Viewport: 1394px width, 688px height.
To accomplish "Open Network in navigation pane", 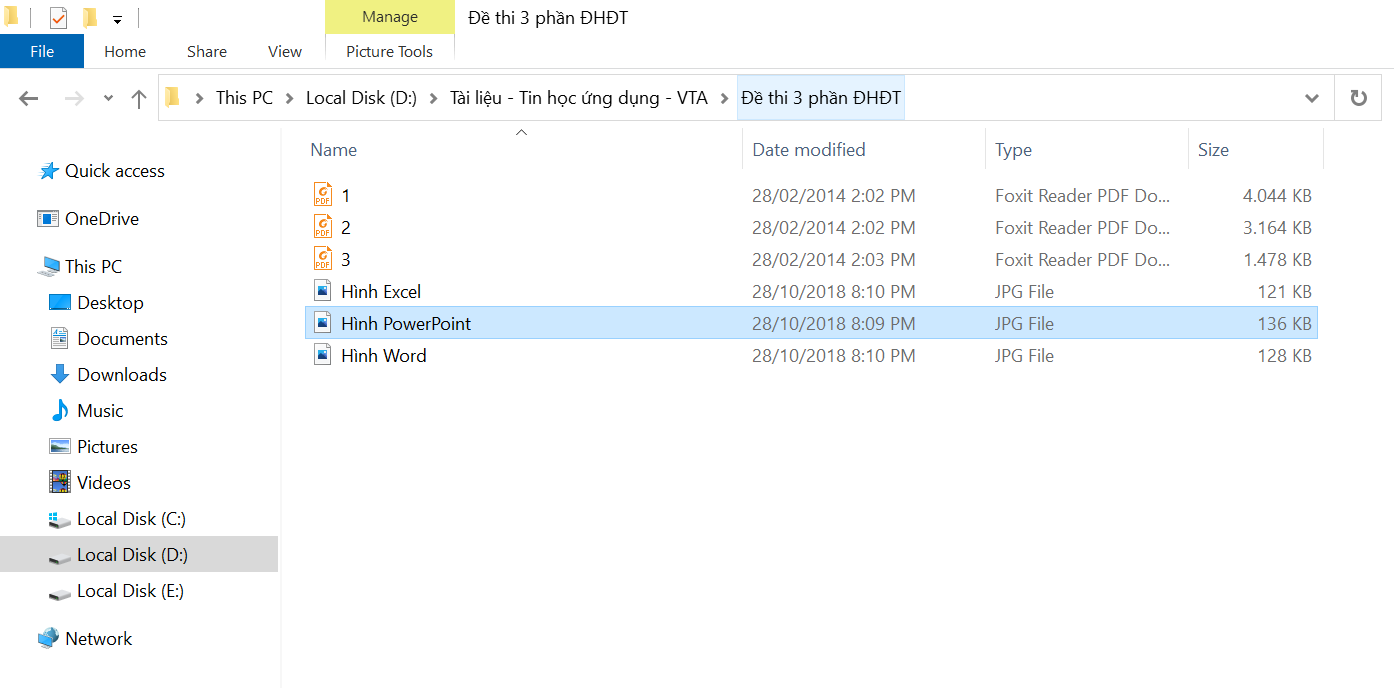I will 98,639.
